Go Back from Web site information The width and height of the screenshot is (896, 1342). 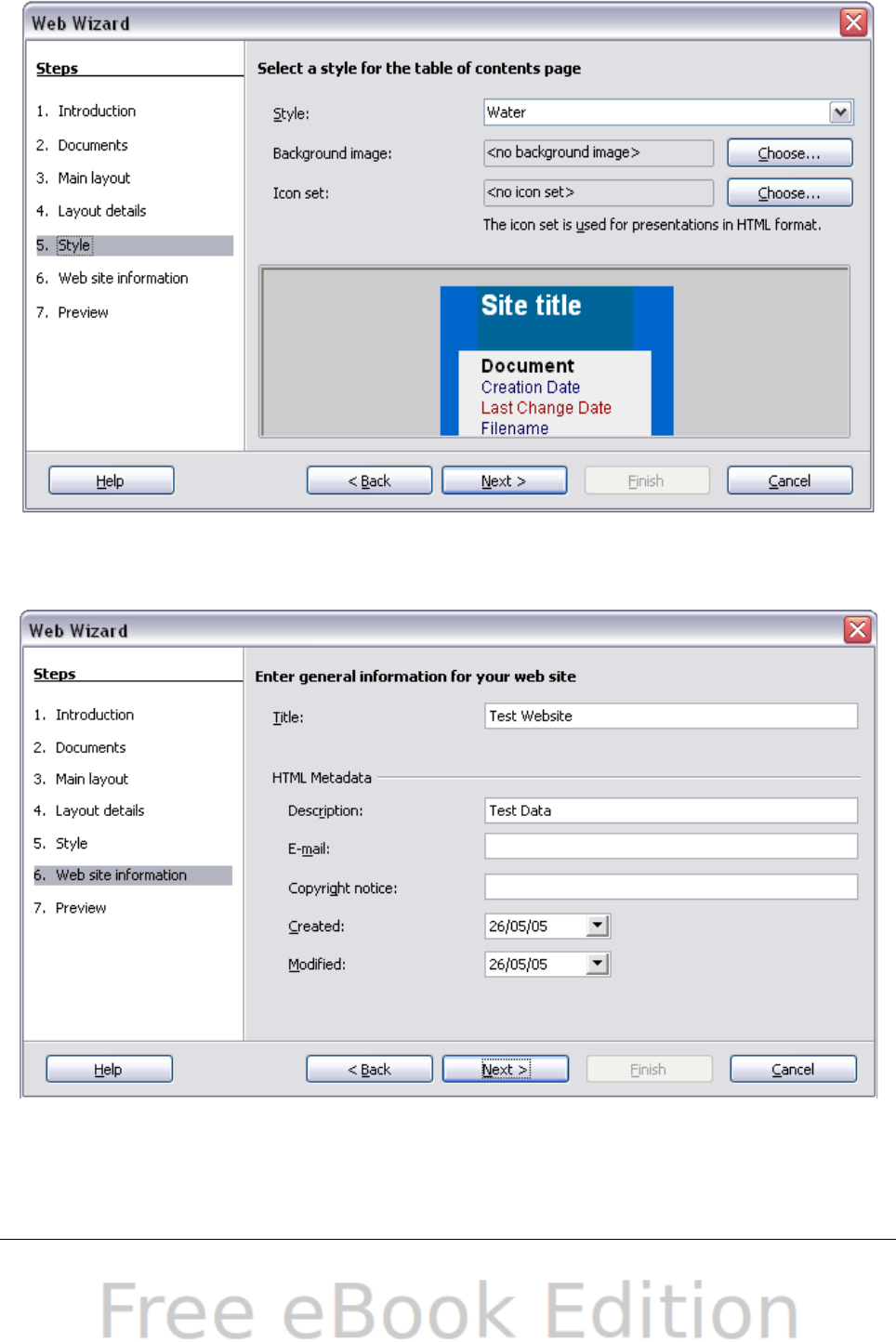point(369,1069)
